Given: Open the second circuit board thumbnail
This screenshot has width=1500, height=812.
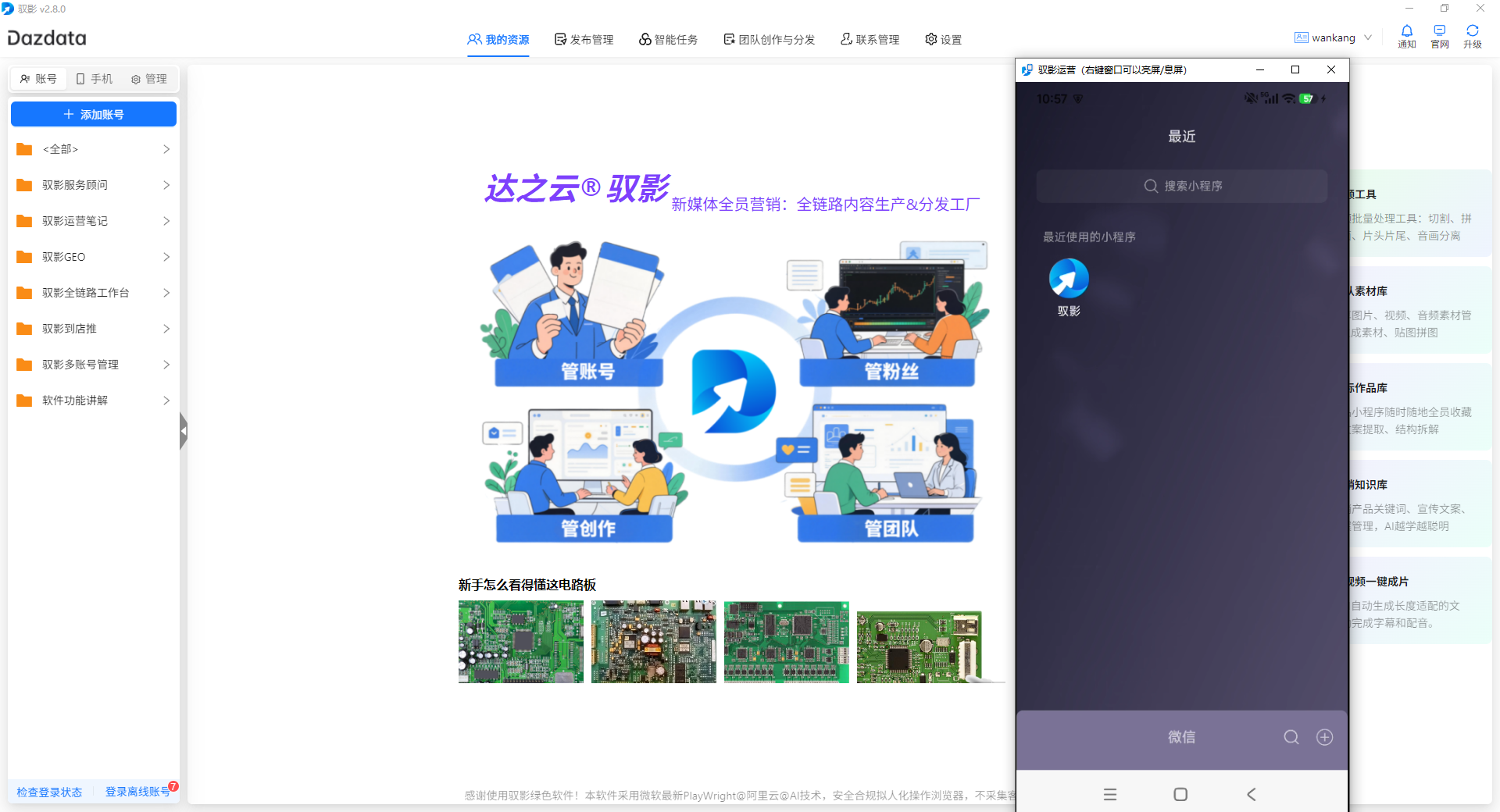Looking at the screenshot, I should tap(654, 642).
